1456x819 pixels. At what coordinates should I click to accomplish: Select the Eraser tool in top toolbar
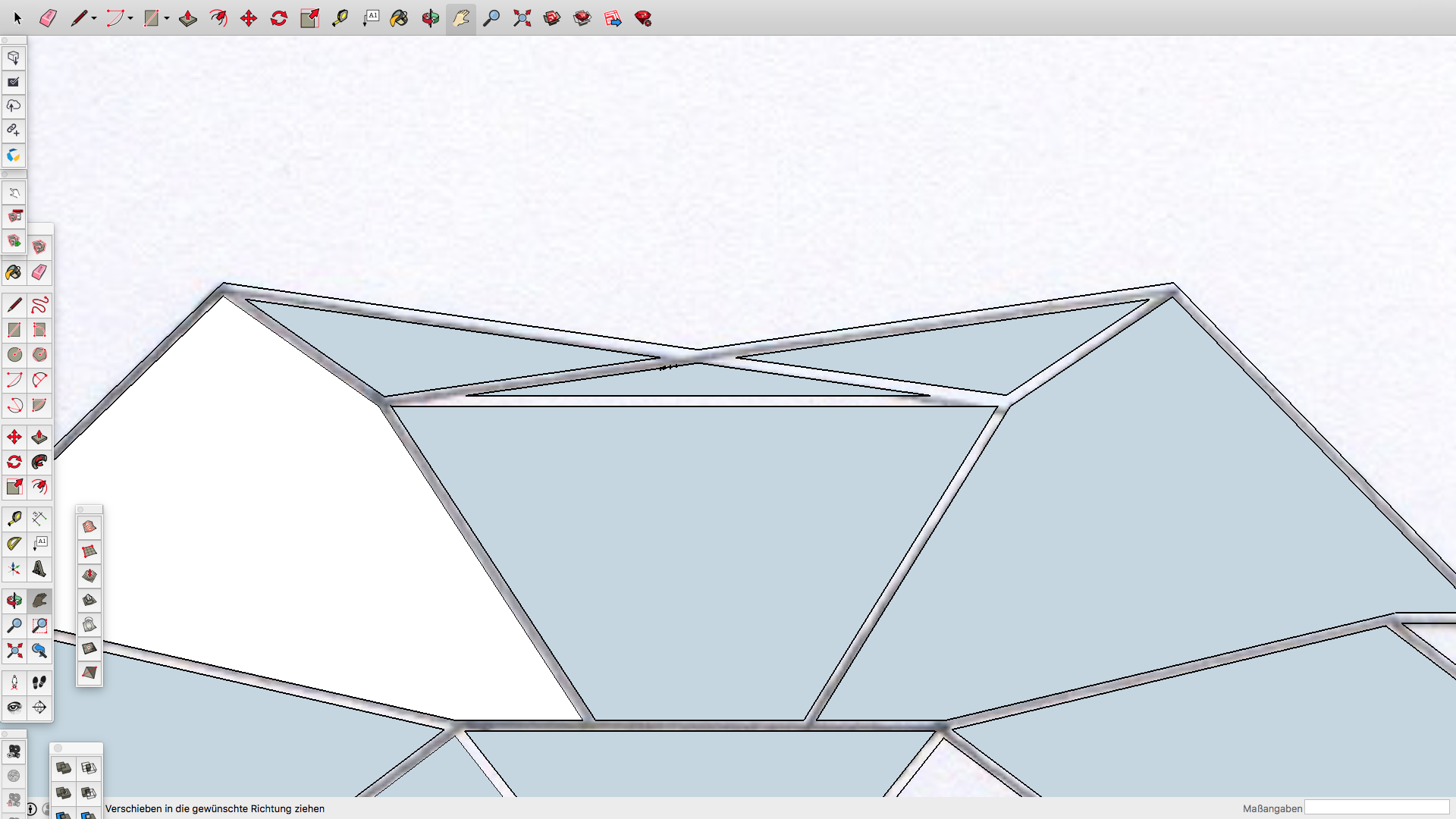point(48,18)
